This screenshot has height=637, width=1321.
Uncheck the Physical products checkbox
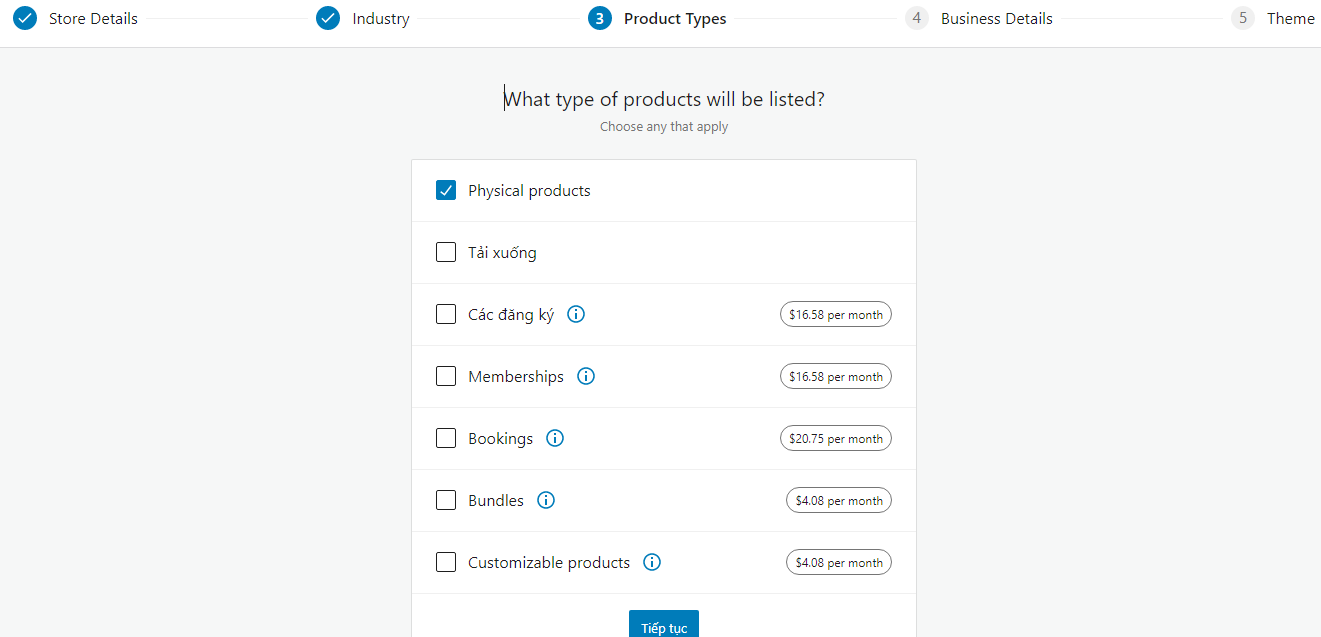446,190
